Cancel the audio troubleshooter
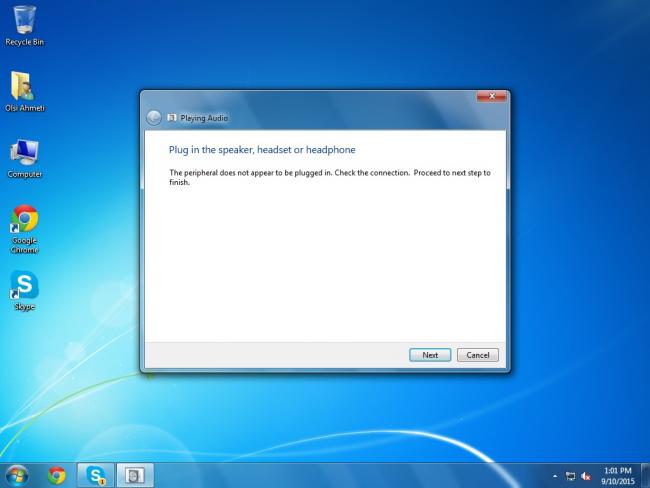The image size is (650, 488). point(478,355)
